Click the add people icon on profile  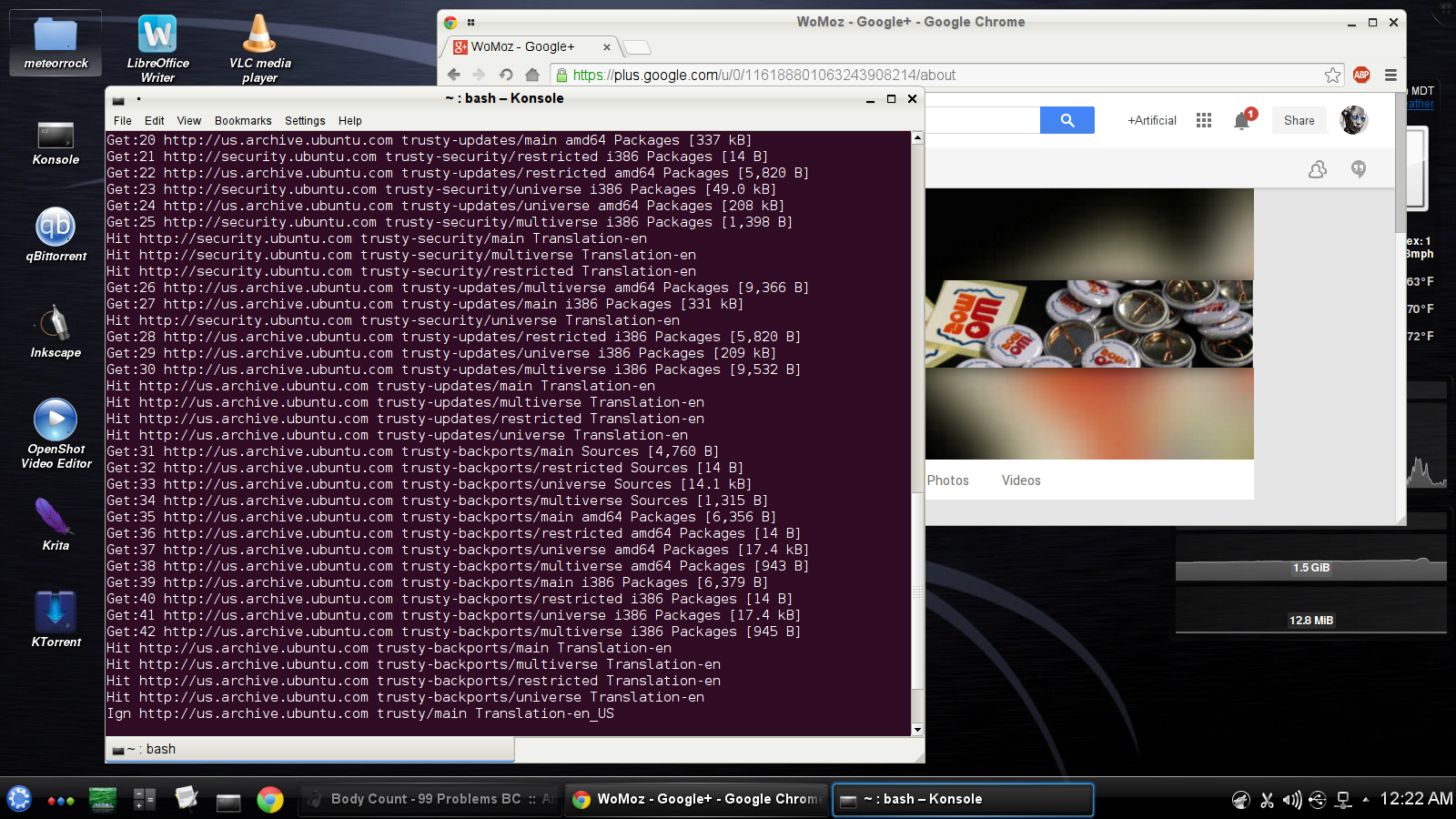click(1317, 169)
